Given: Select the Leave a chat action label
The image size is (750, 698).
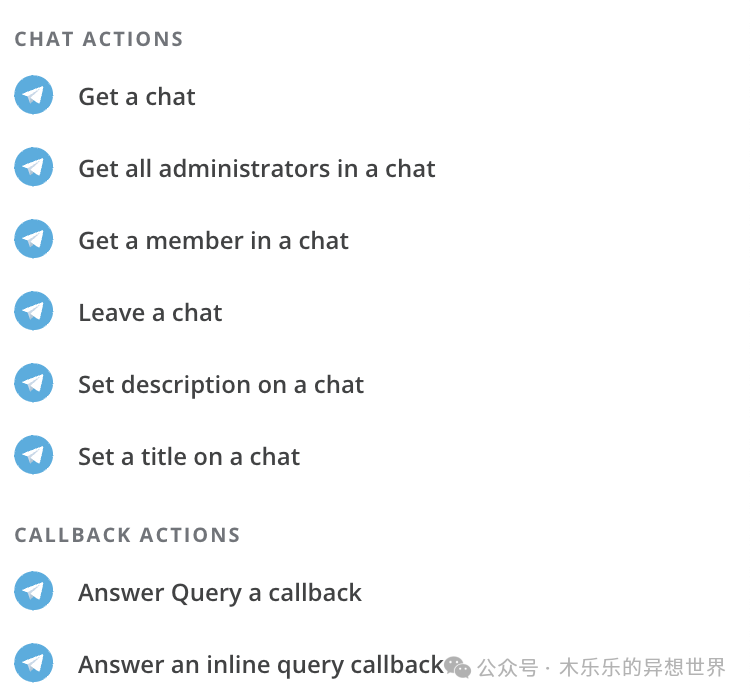Looking at the screenshot, I should click(150, 312).
